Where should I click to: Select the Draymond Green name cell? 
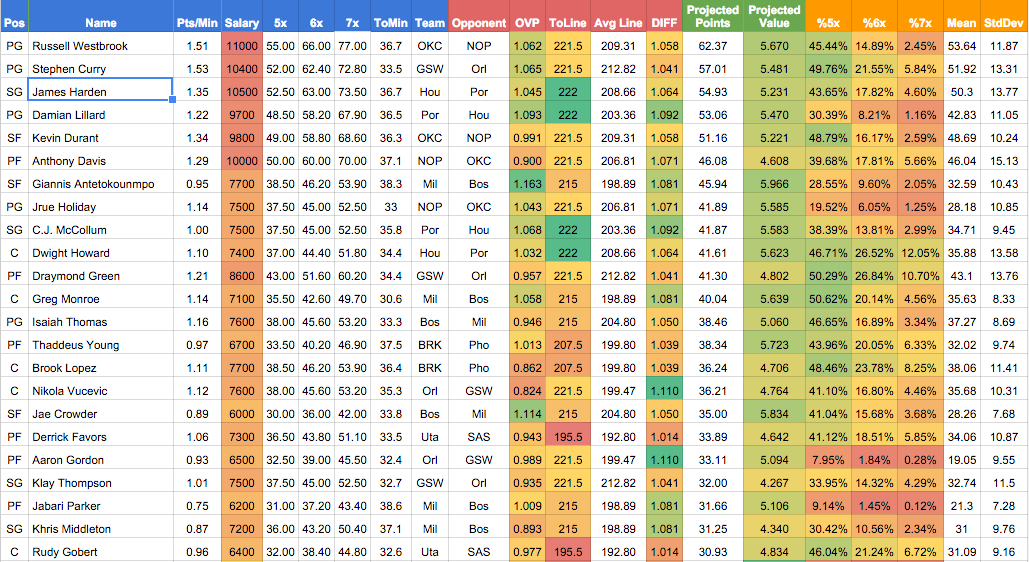pyautogui.click(x=100, y=276)
